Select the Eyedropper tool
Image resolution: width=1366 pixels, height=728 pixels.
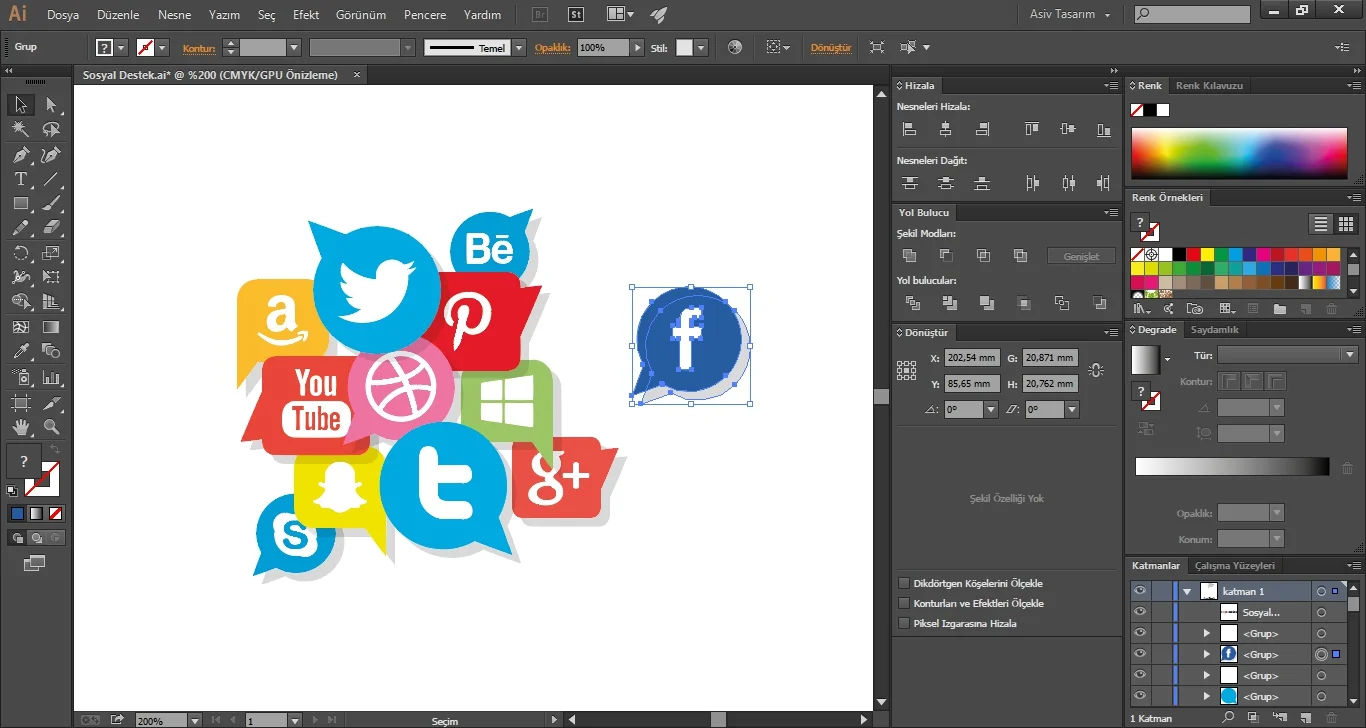click(20, 352)
